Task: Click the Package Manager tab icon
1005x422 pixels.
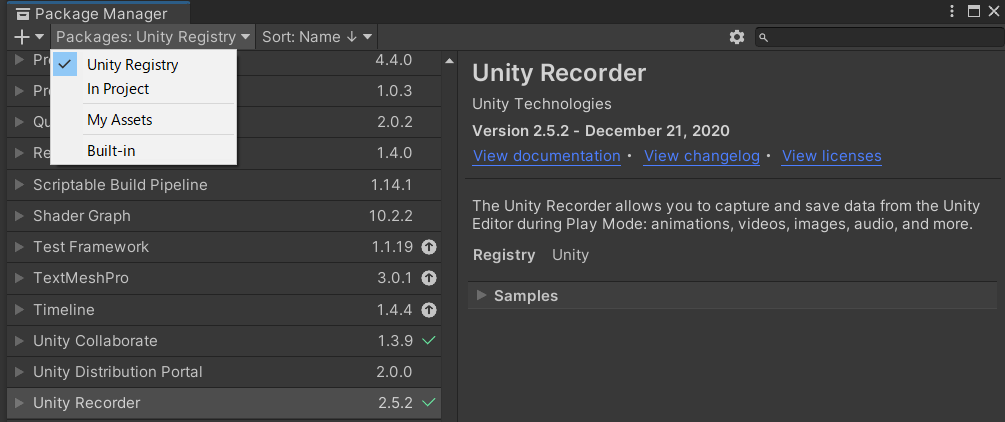Action: pos(23,13)
